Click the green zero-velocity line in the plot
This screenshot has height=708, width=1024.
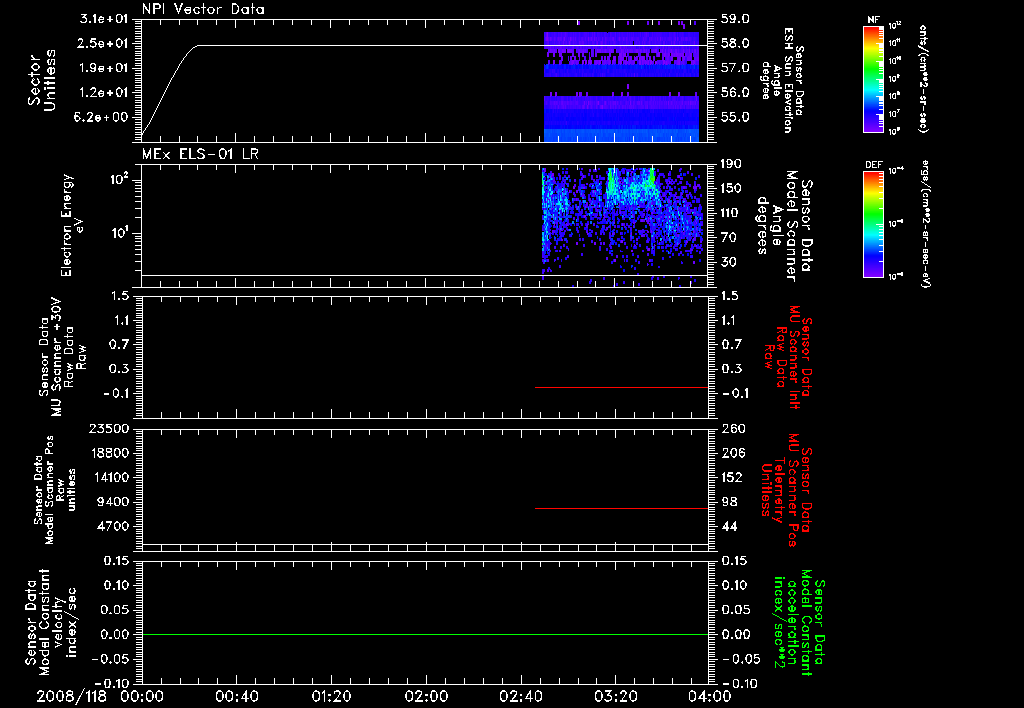click(425, 634)
